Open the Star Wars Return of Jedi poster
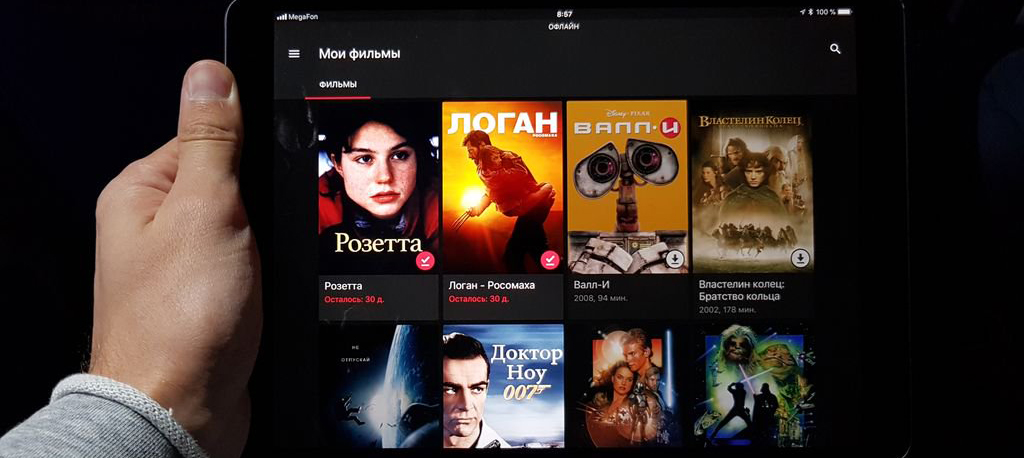The height and width of the screenshot is (458, 1024). point(754,387)
